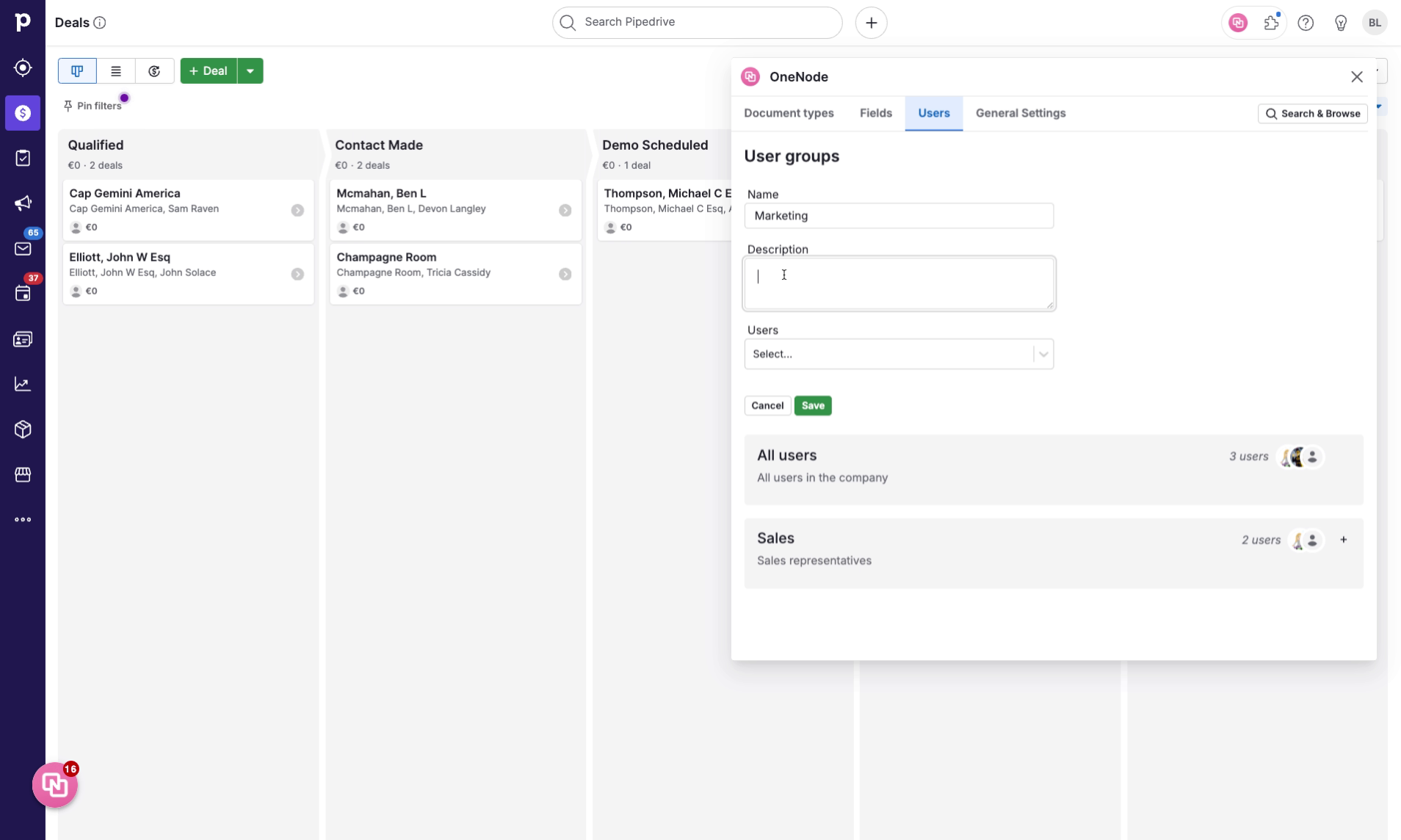Click the plus icon on Sales group
Viewport: 1401px width, 840px height.
pyautogui.click(x=1343, y=540)
